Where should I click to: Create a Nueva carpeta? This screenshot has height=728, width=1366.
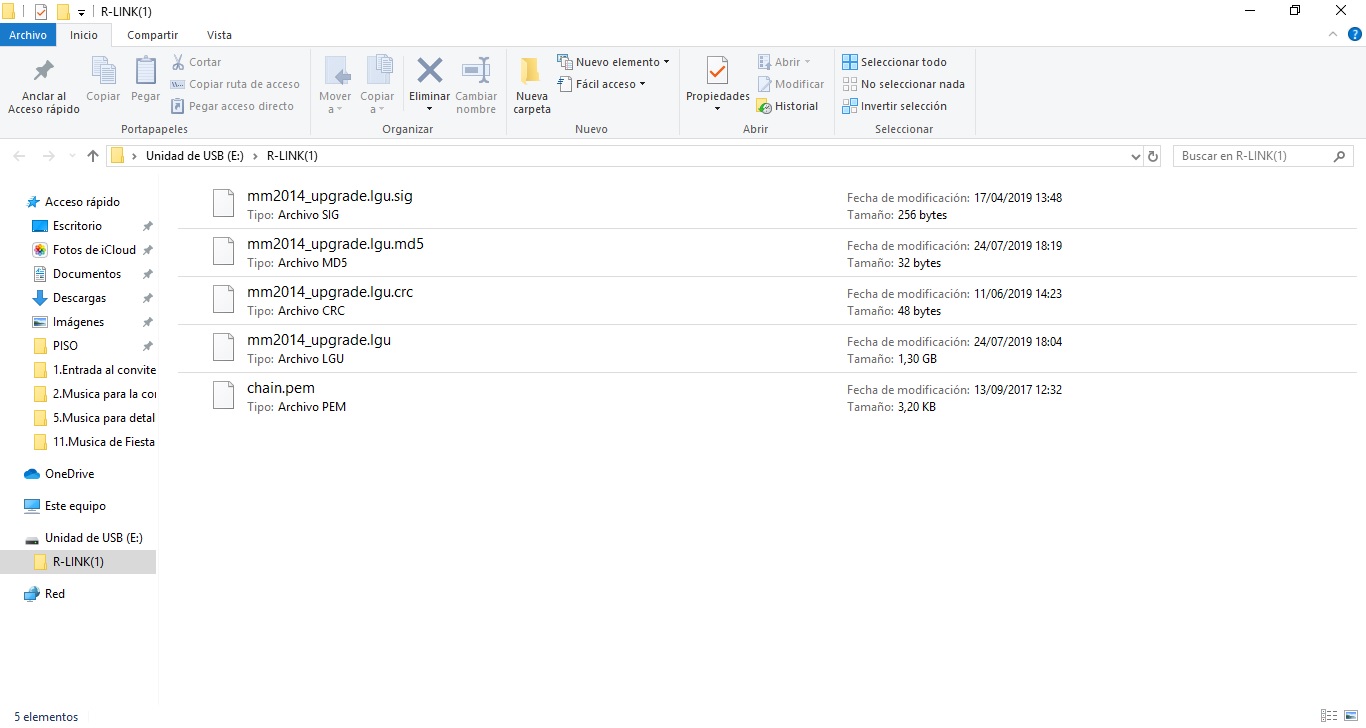point(532,86)
